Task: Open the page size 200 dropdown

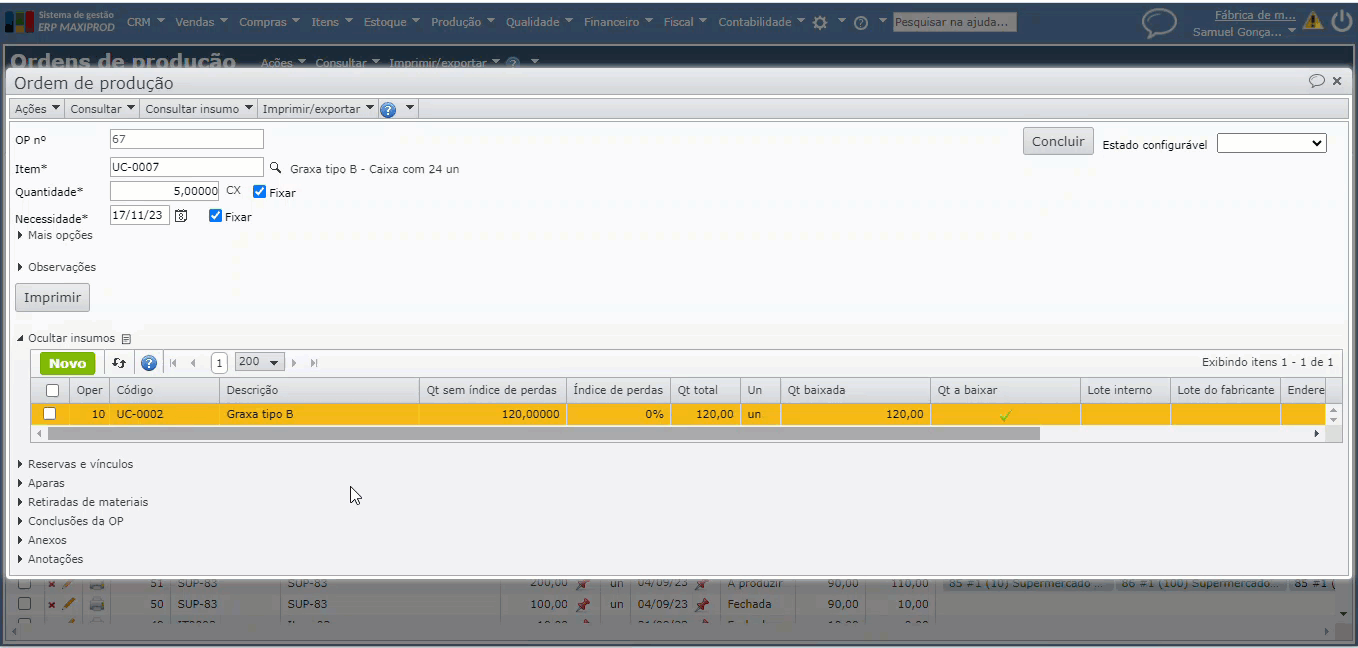Action: click(x=259, y=362)
